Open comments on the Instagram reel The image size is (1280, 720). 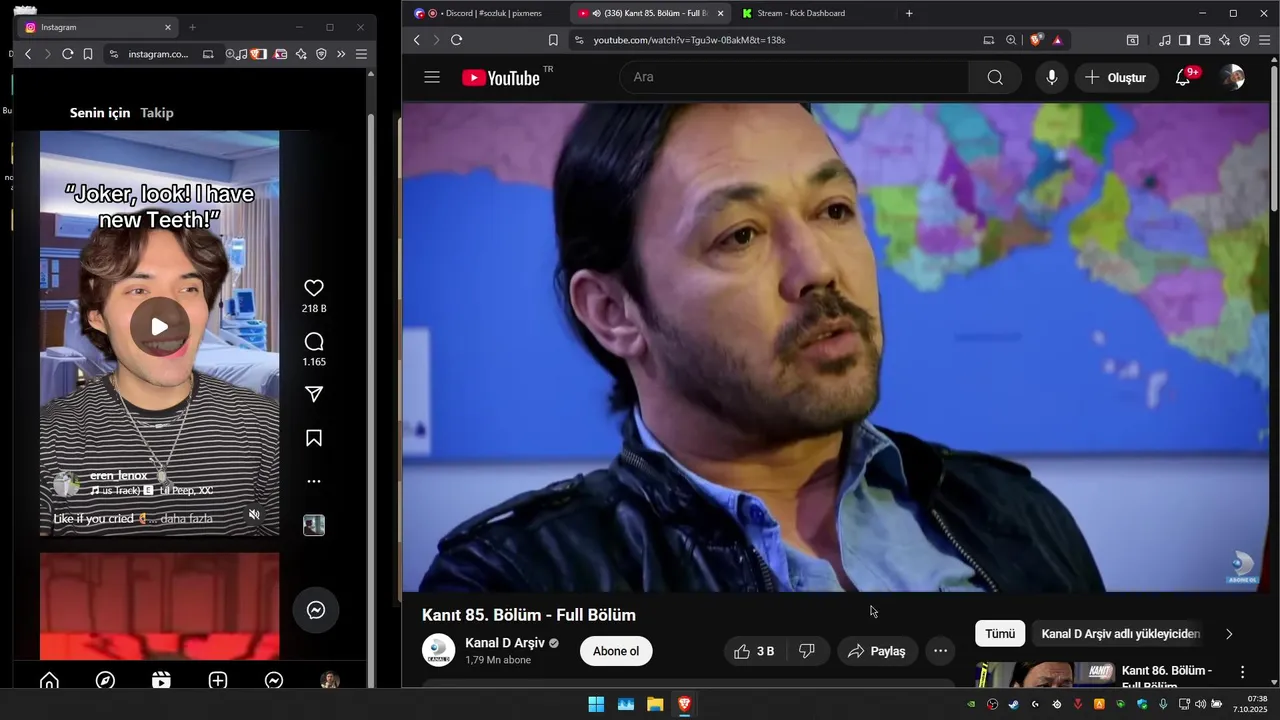[x=314, y=341]
